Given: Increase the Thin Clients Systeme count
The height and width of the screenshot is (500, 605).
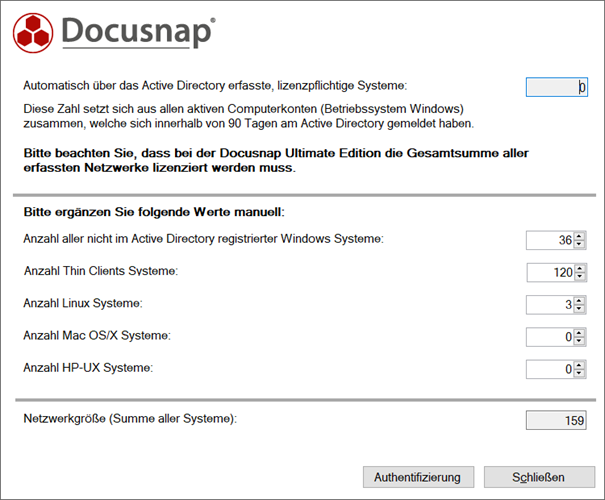Looking at the screenshot, I should 580,269.
